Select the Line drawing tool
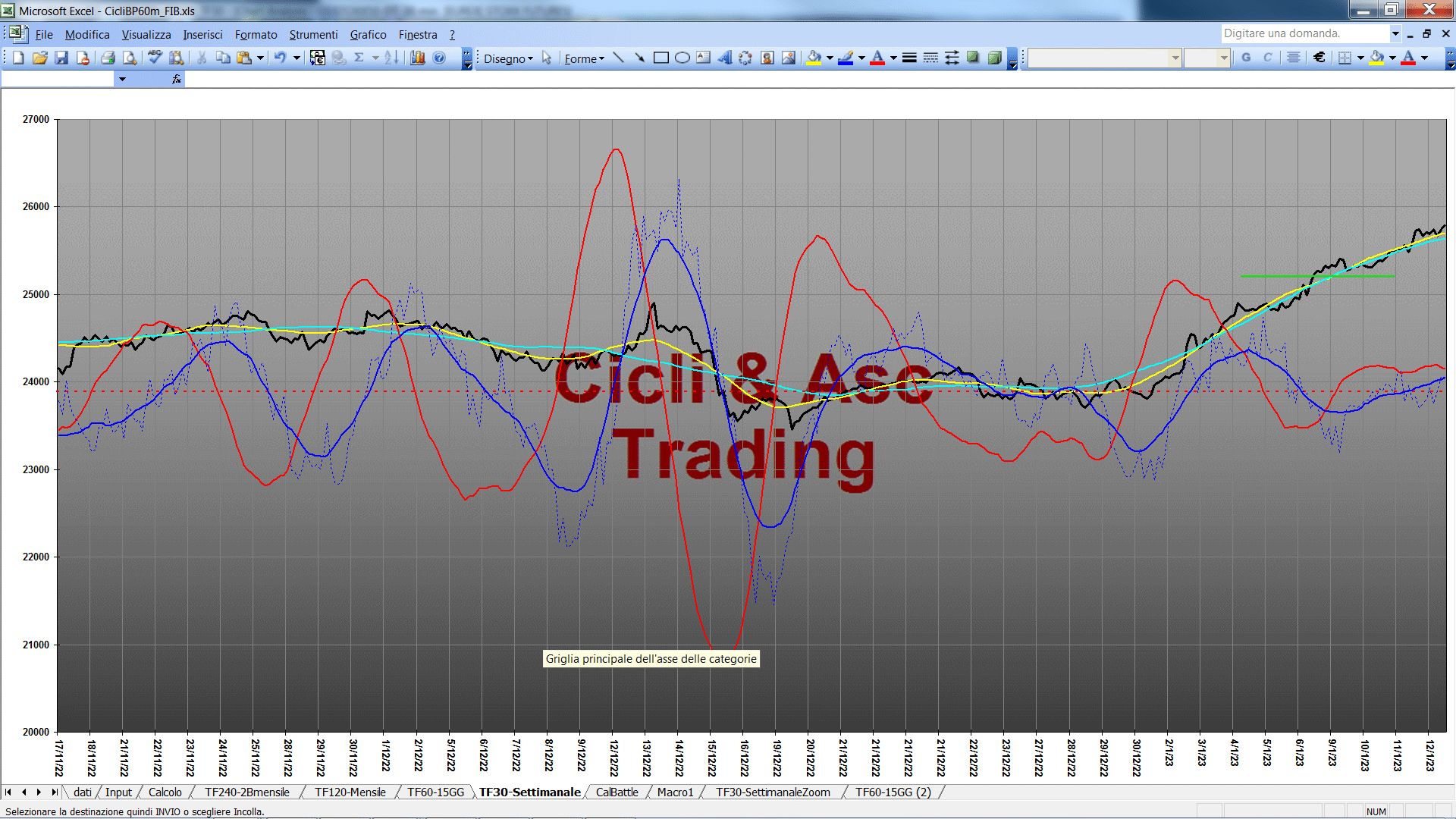This screenshot has width=1456, height=819. coord(618,58)
